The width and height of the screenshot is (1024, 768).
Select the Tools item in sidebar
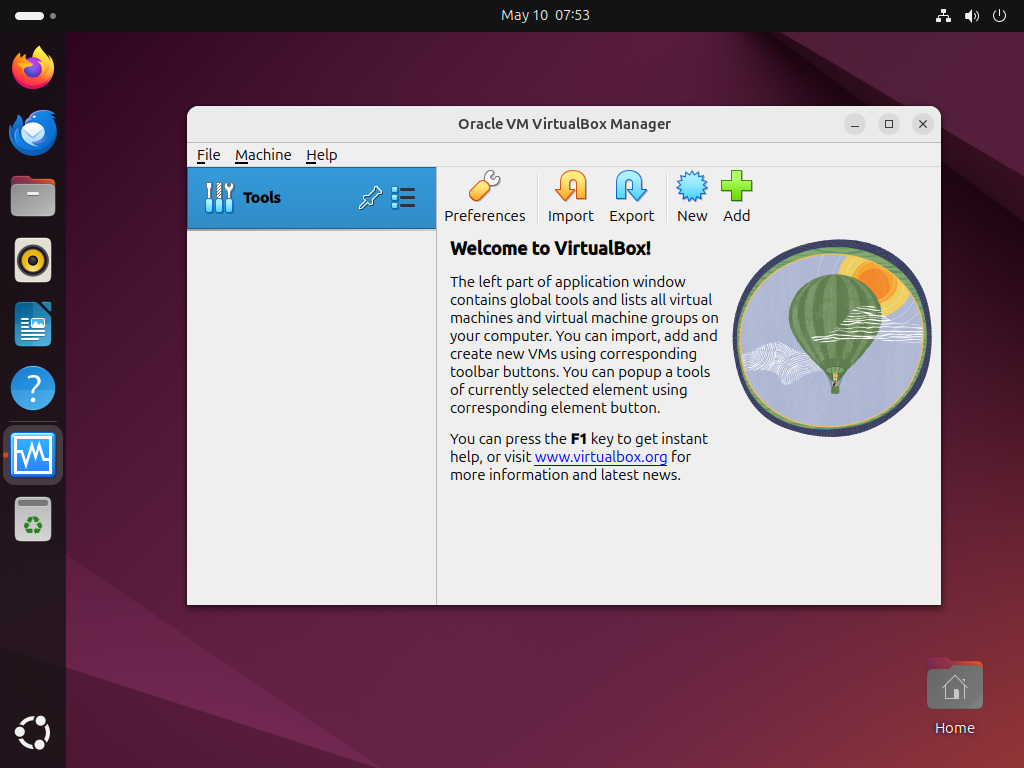[x=312, y=198]
